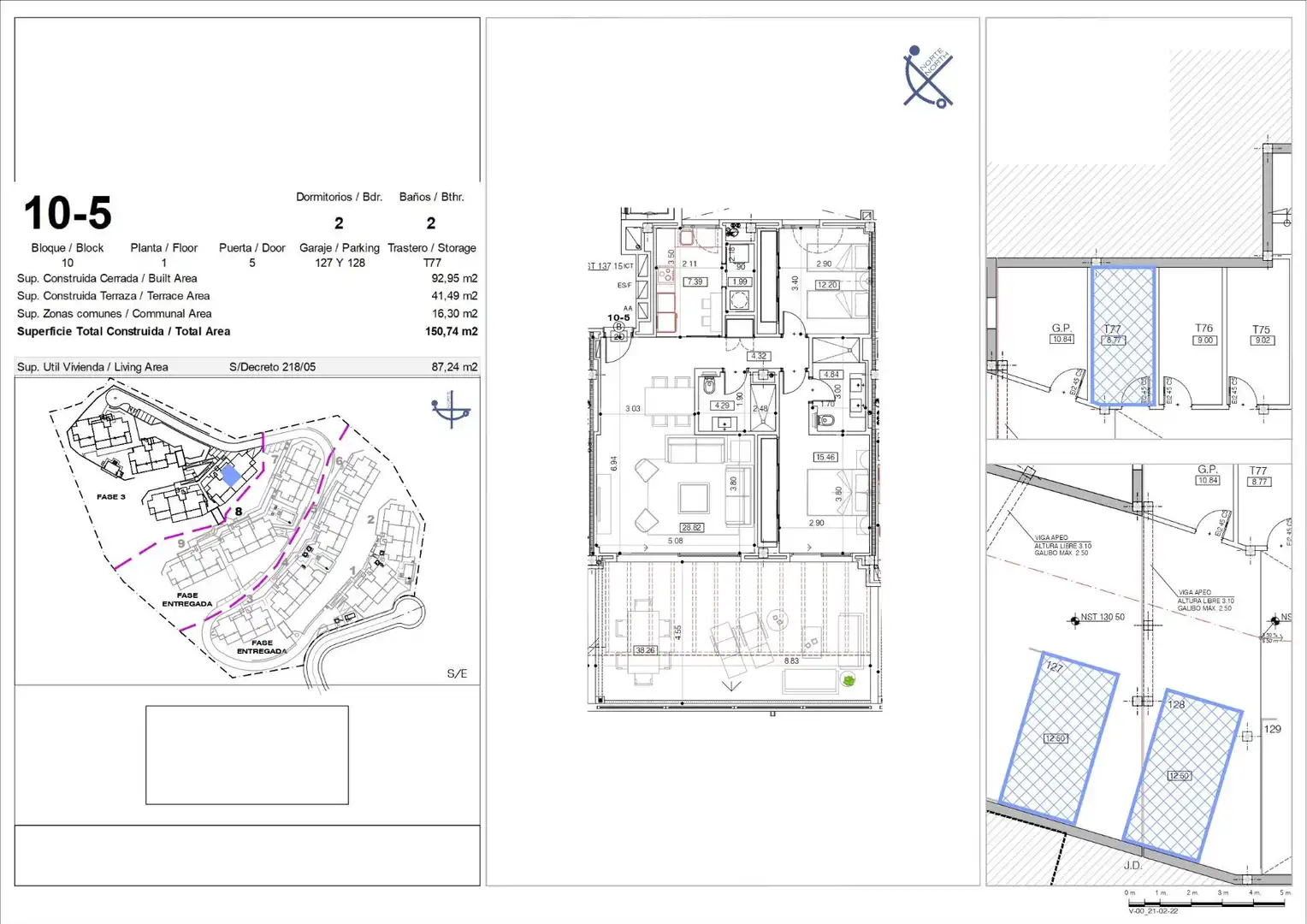This screenshot has width=1307, height=924.
Task: Click the Planta / Floor label
Action: pyautogui.click(x=164, y=248)
